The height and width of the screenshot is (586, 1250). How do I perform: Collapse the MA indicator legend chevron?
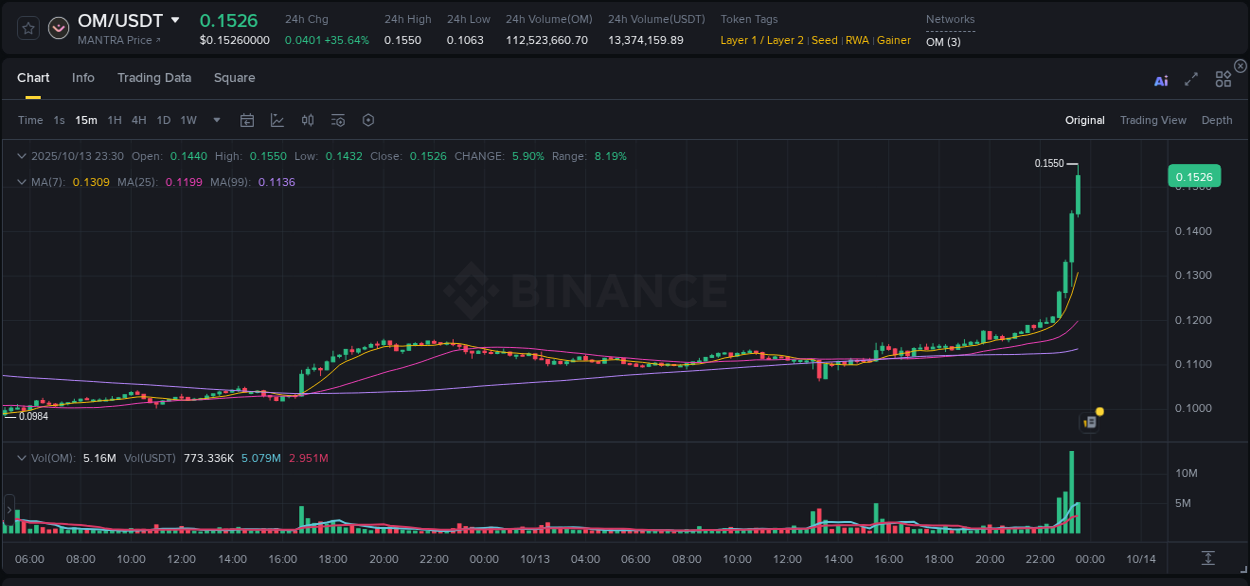tap(21, 182)
